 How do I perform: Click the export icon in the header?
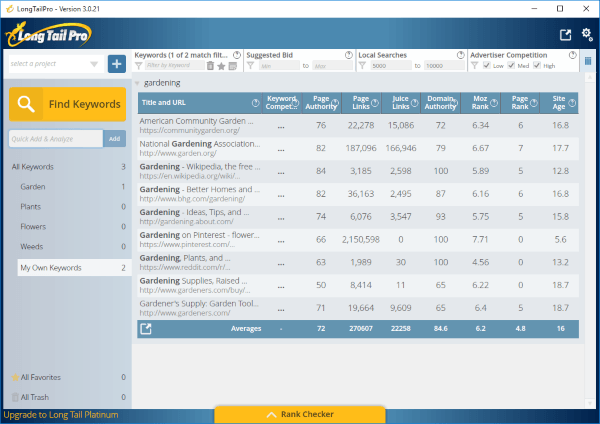tap(565, 35)
